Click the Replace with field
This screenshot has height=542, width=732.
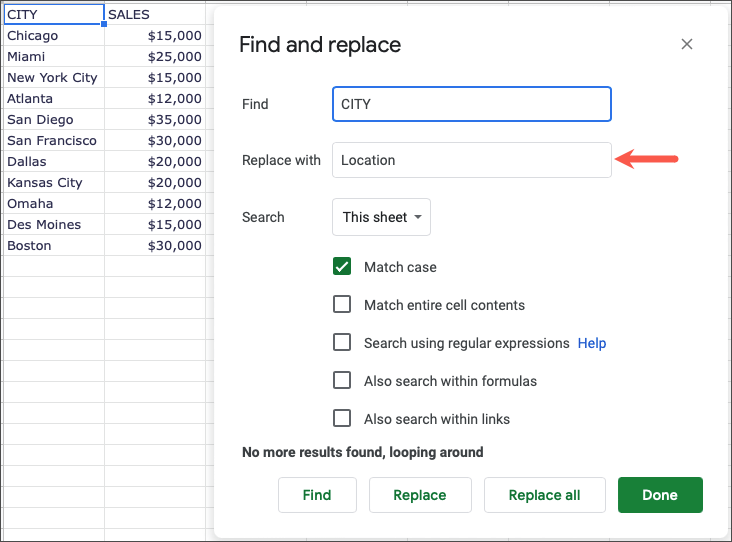tap(471, 160)
